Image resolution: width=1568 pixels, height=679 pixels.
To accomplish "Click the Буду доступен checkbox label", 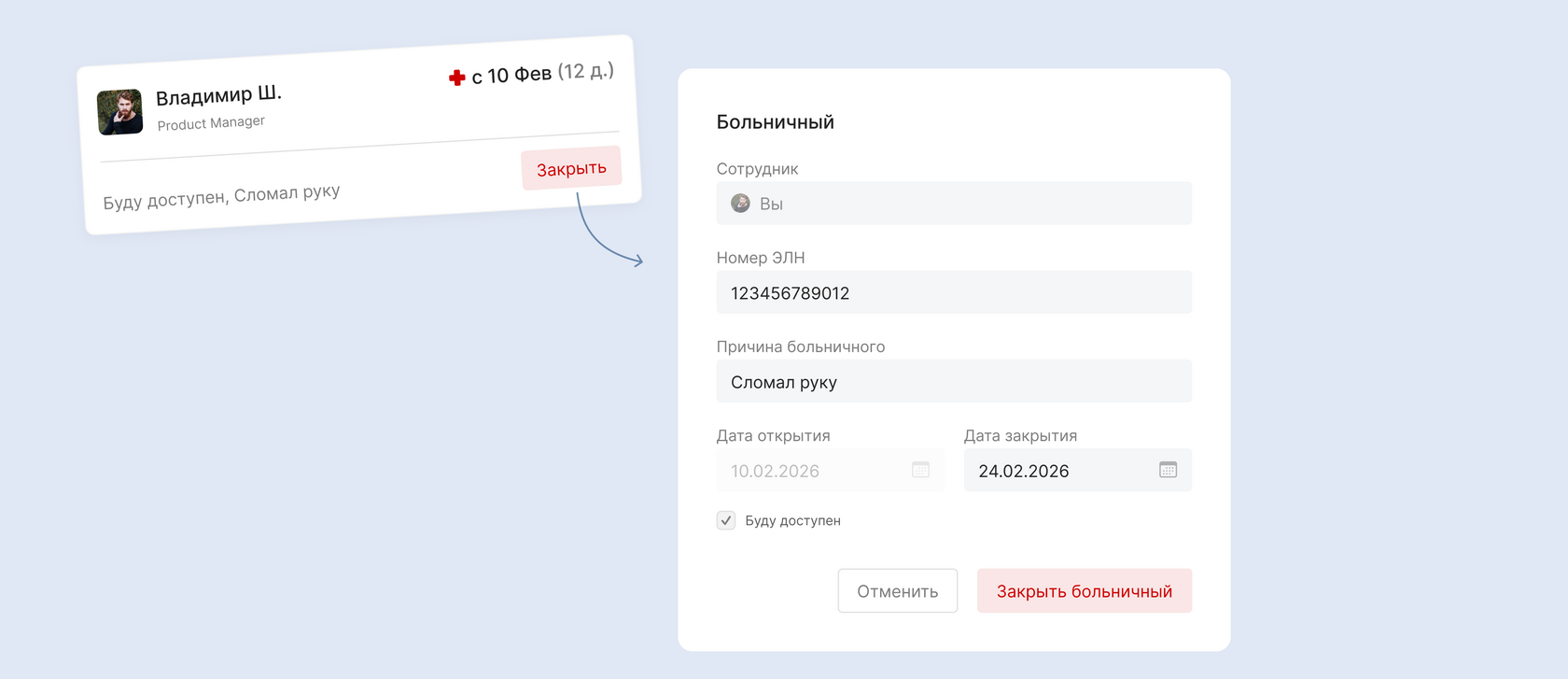I will tap(792, 521).
